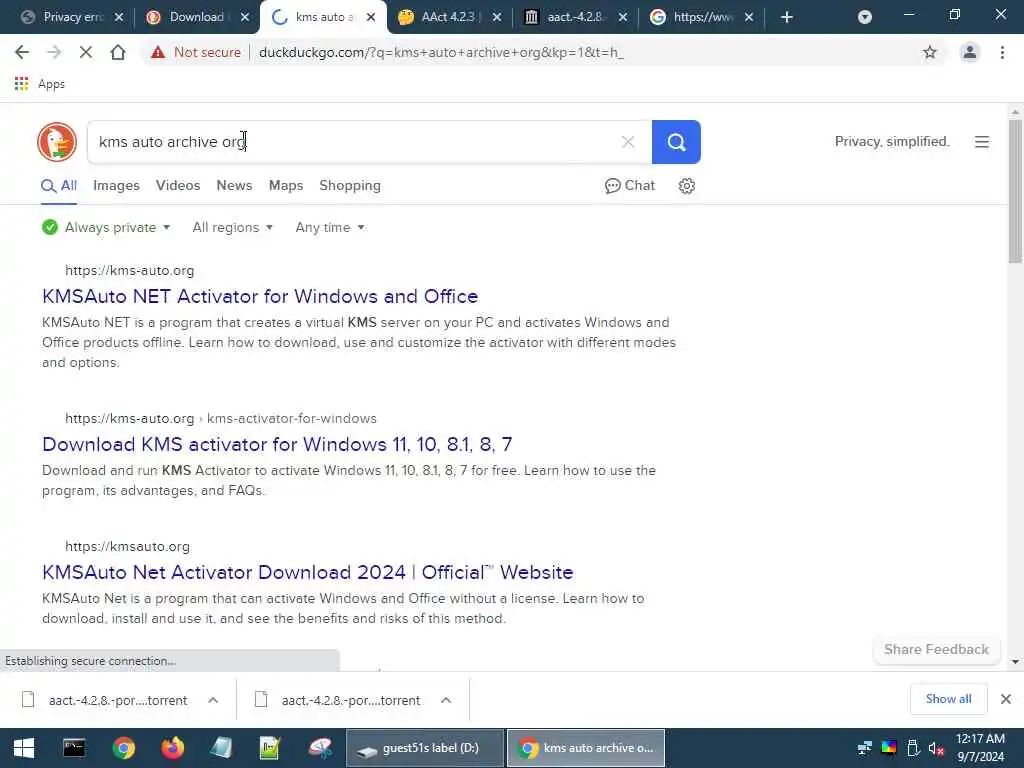Screen dimensions: 1024x768
Task: Close the Privacy error tab
Action: point(119,17)
